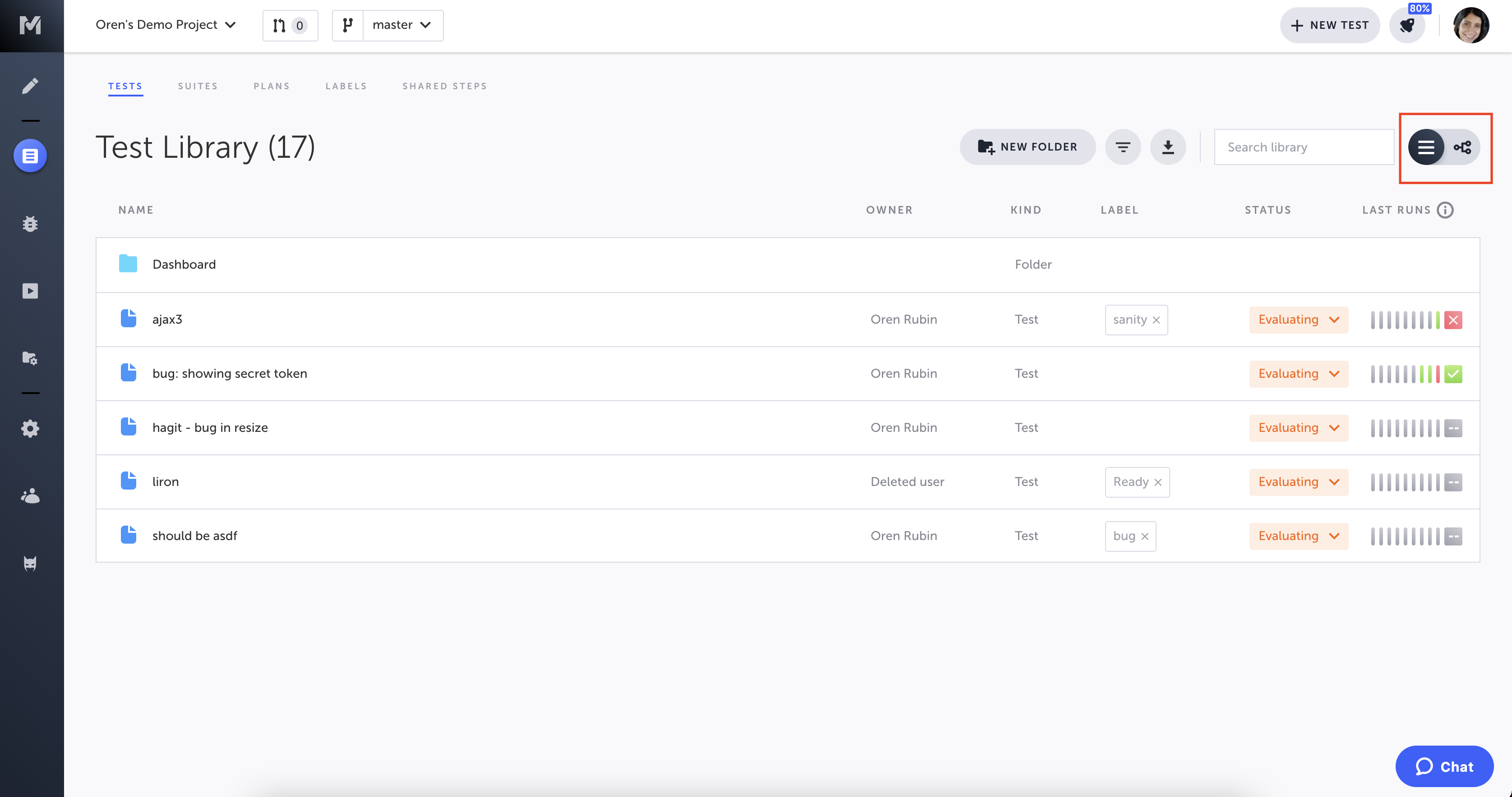Viewport: 1512px width, 797px height.
Task: Open the Evaluating status dropdown for liron
Action: tap(1298, 482)
